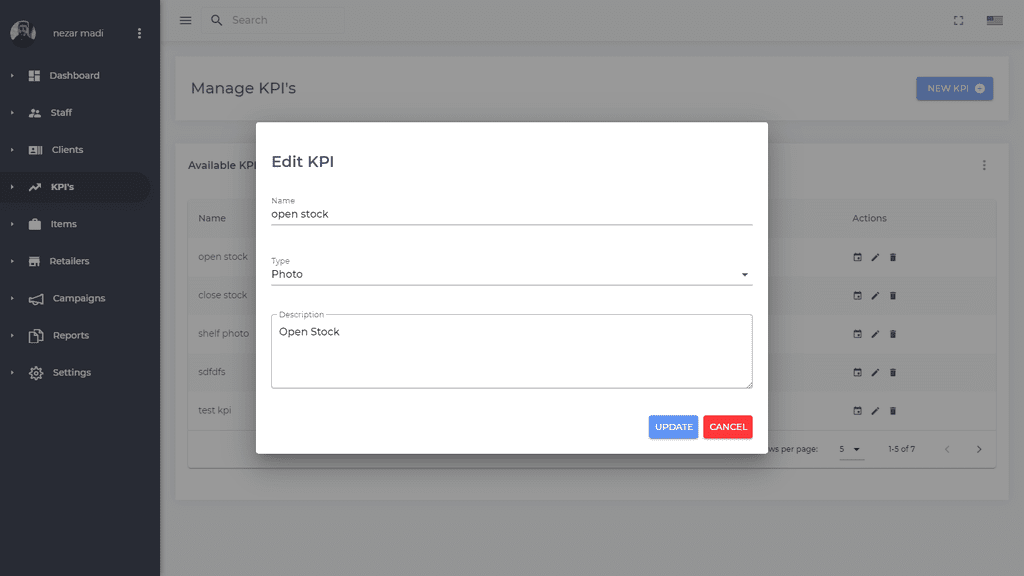Click the Description text area
The width and height of the screenshot is (1024, 576).
(x=511, y=352)
